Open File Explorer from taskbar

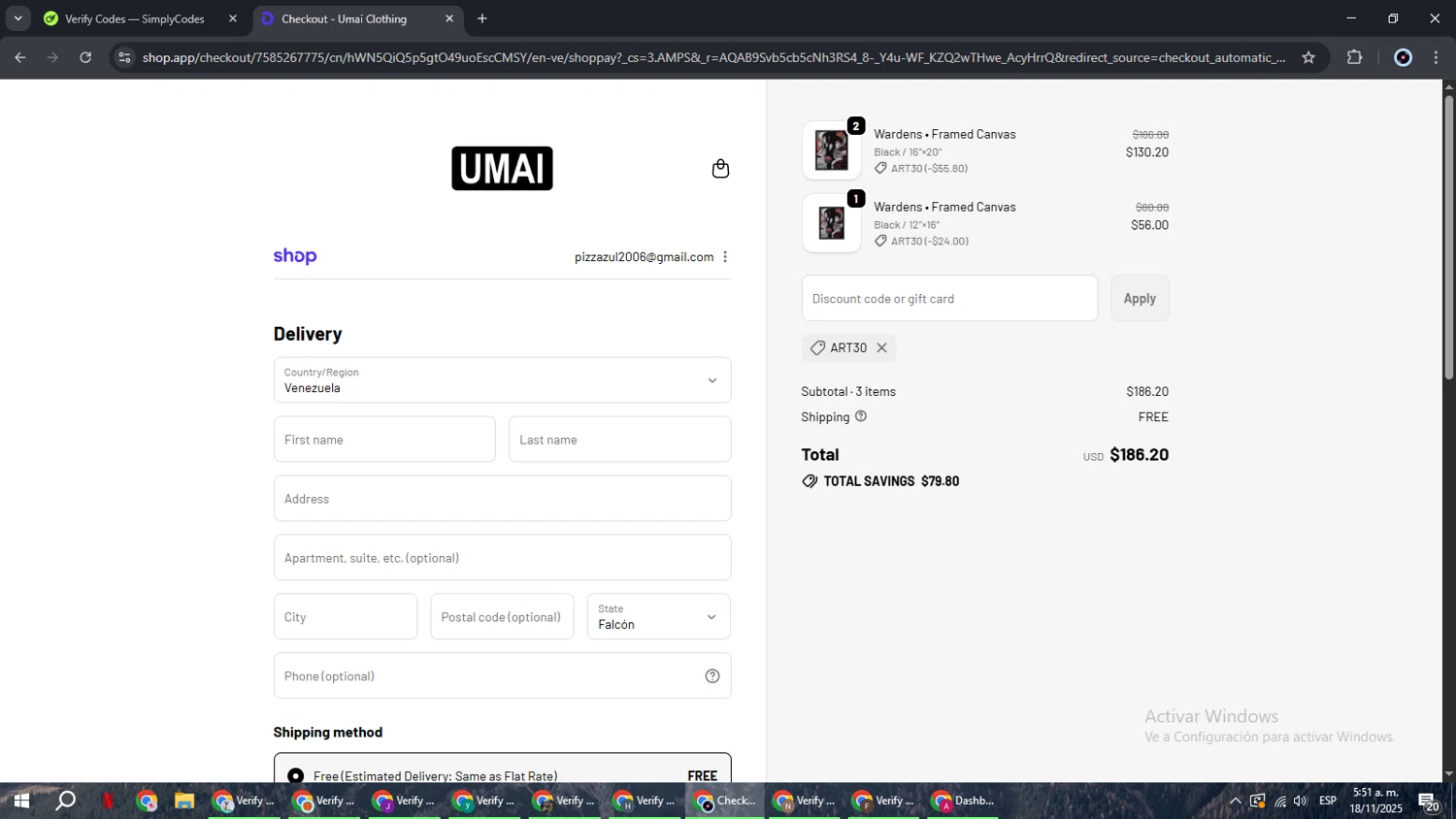(x=184, y=801)
